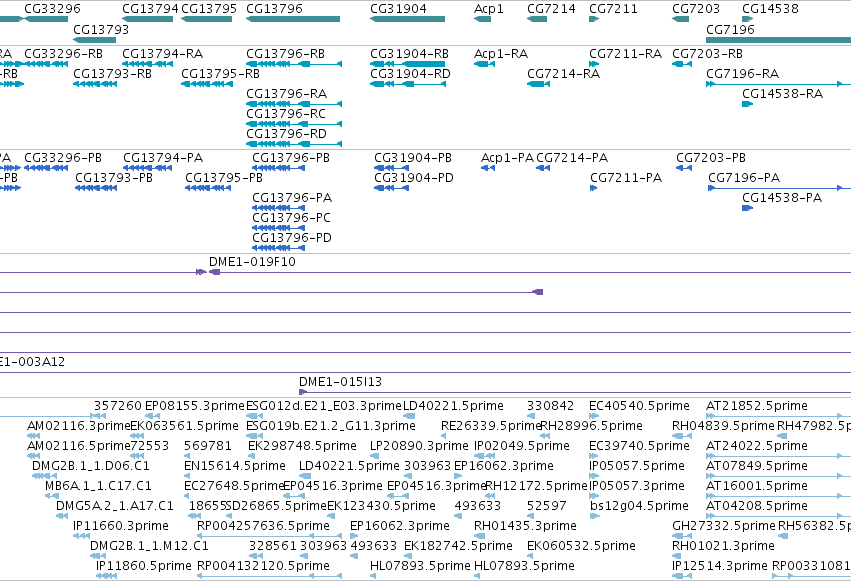Open the CG14538 gene label
The image size is (851, 581).
pos(770,9)
